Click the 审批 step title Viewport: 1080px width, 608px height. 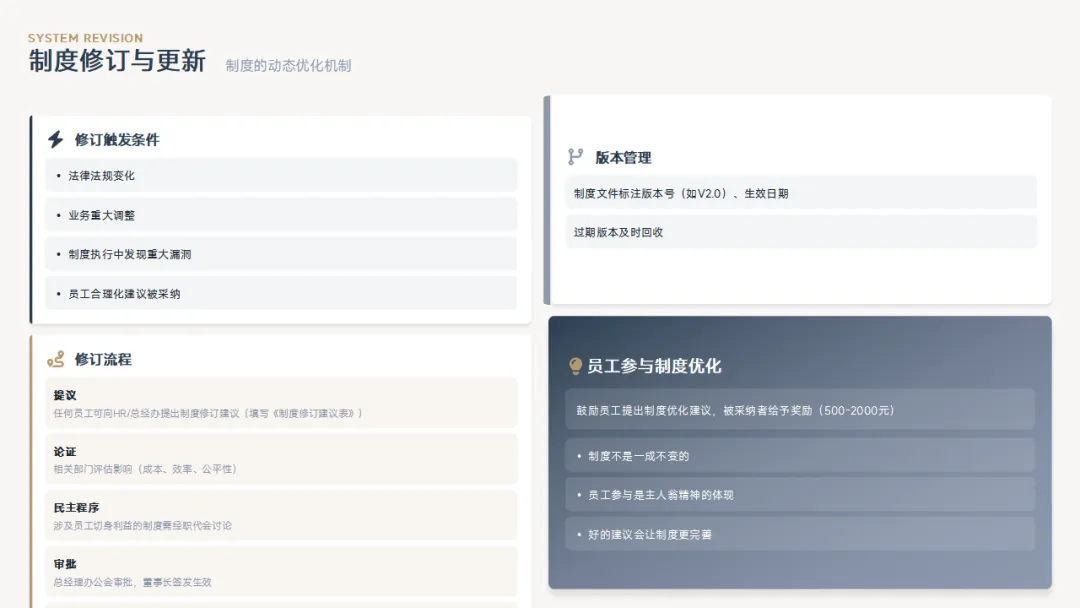coord(65,564)
